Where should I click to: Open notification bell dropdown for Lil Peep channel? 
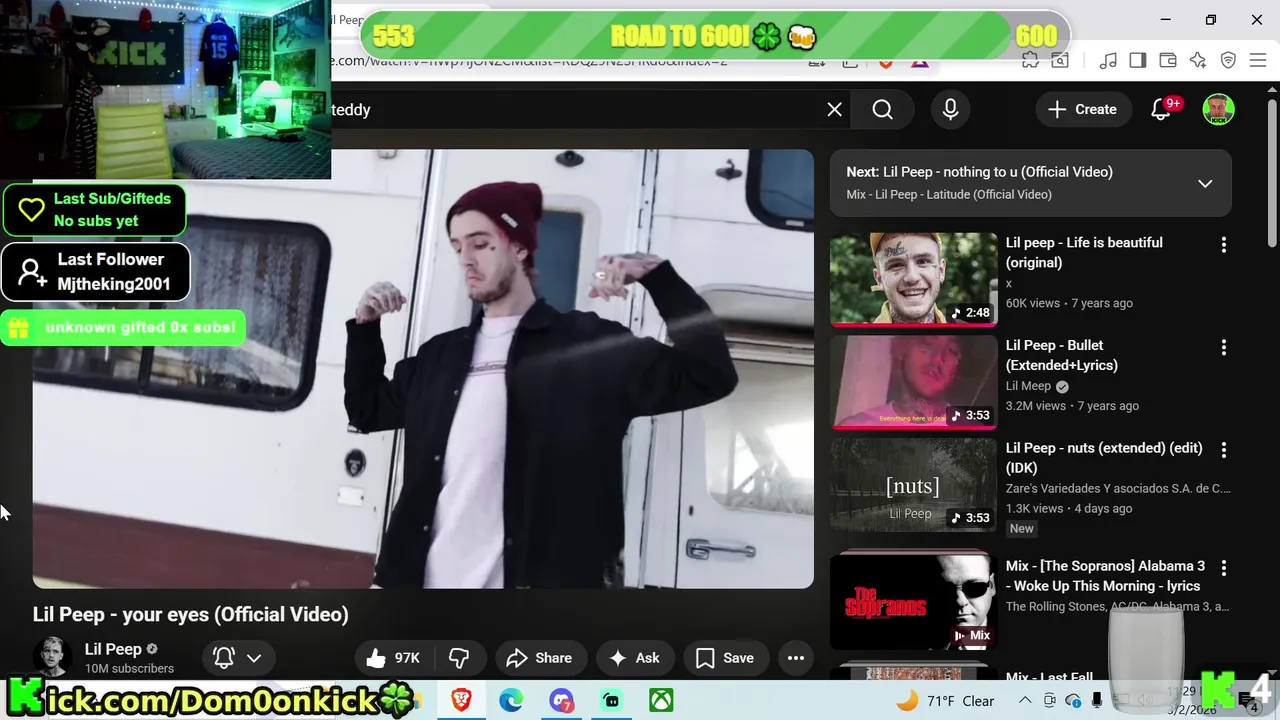[x=238, y=658]
